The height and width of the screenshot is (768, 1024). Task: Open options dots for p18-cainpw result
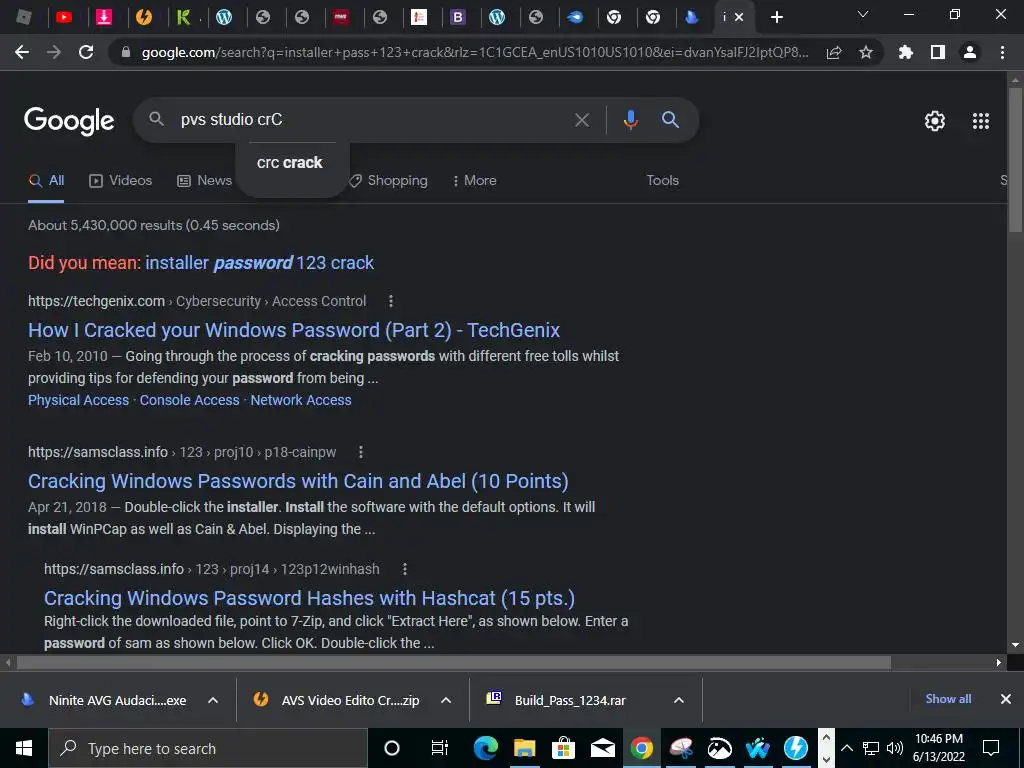(360, 452)
